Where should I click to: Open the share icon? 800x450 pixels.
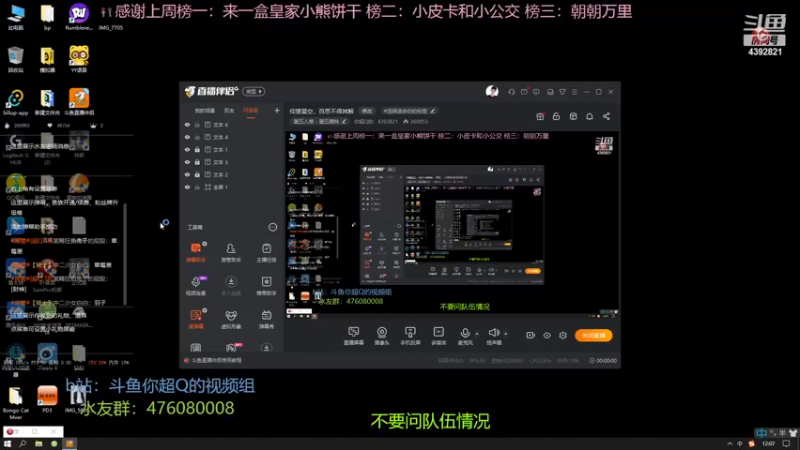(606, 116)
